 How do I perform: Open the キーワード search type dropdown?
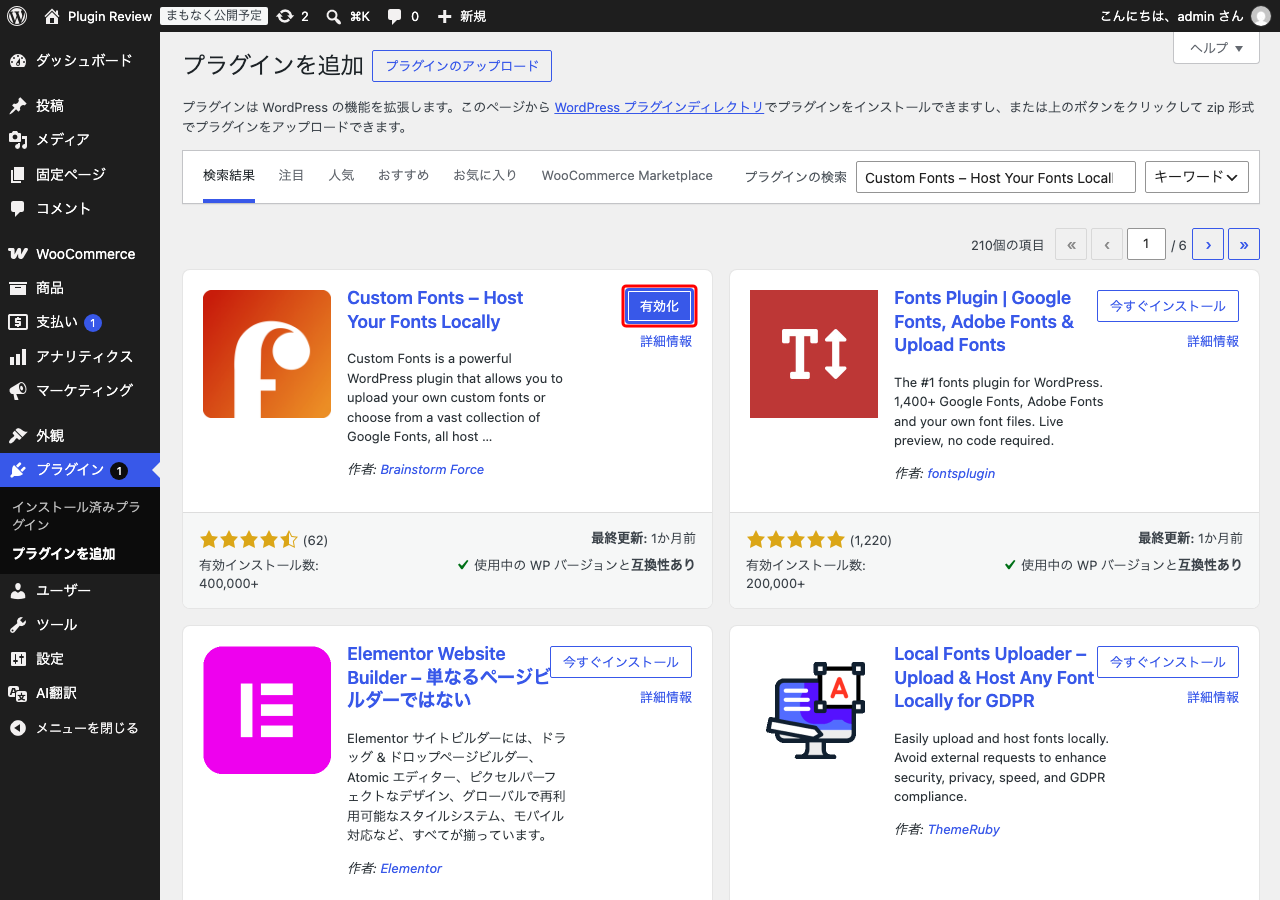pyautogui.click(x=1196, y=177)
